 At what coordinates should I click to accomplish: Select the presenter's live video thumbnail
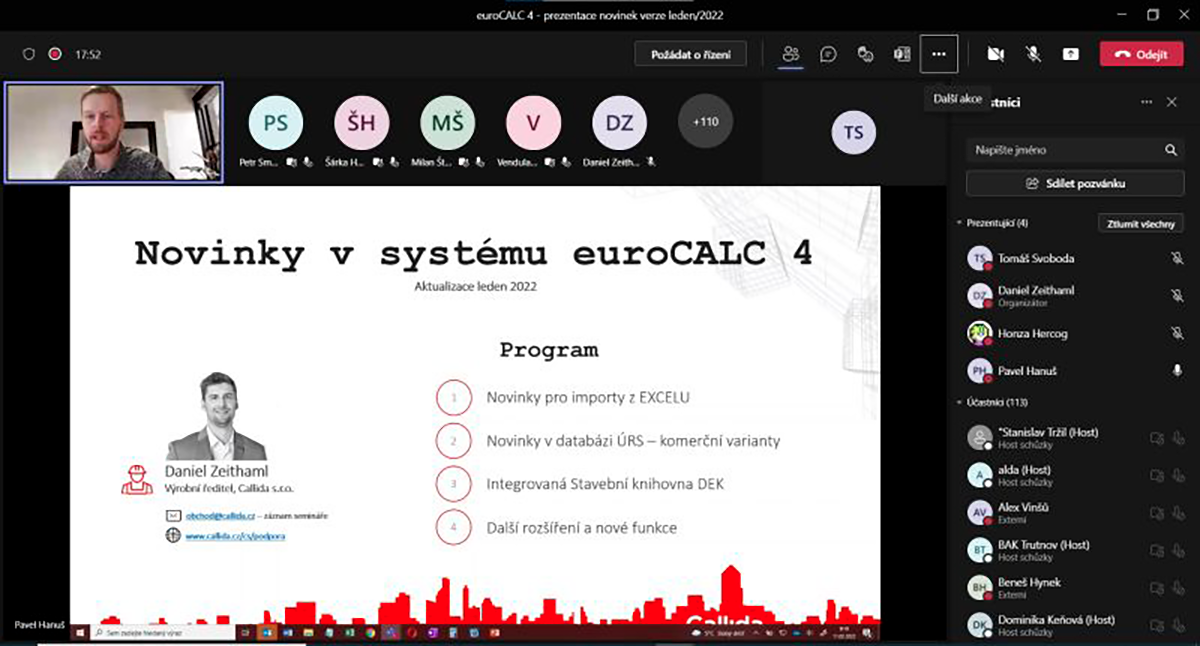pos(114,132)
